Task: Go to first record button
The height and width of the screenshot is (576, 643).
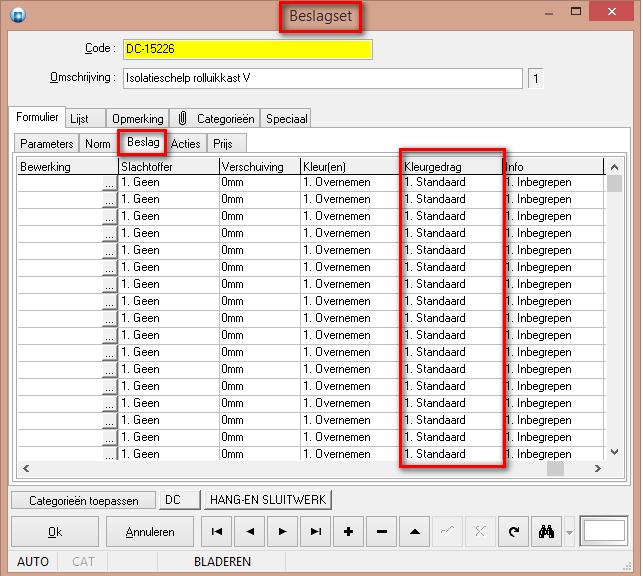Action: [x=217, y=532]
